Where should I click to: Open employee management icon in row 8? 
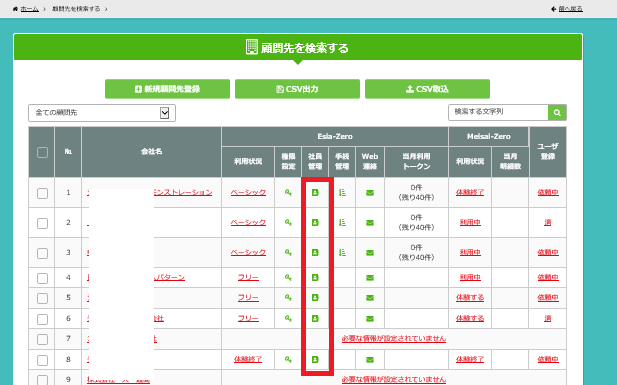315,359
